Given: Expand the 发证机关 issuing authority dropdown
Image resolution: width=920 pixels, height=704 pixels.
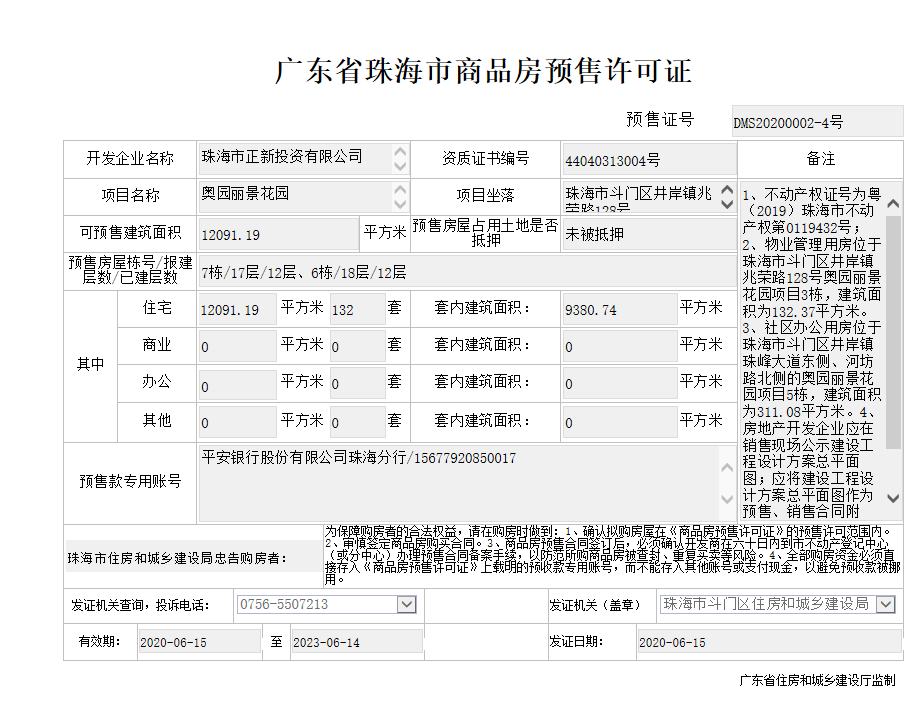Looking at the screenshot, I should click(x=886, y=605).
